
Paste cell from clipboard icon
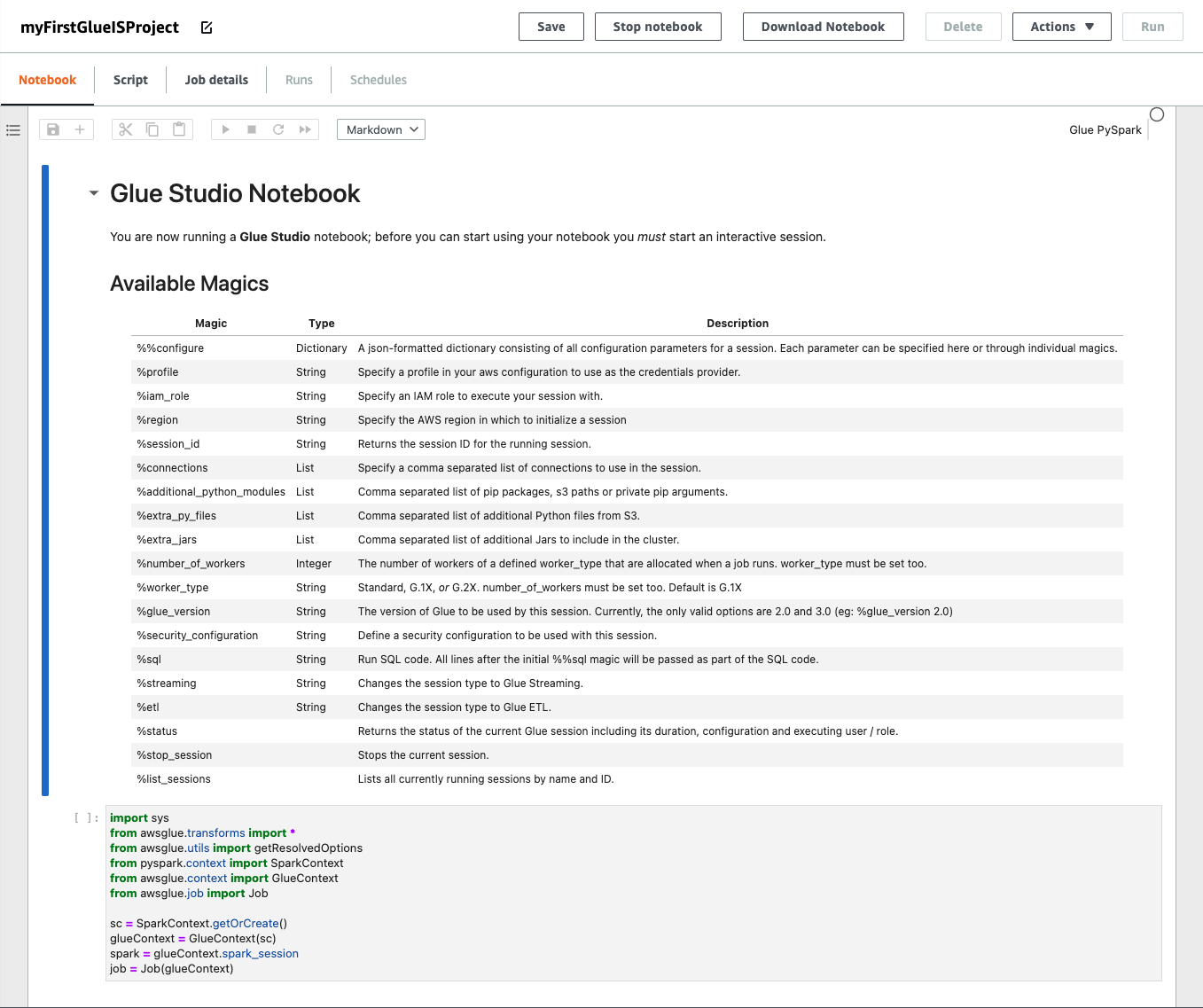coord(179,129)
